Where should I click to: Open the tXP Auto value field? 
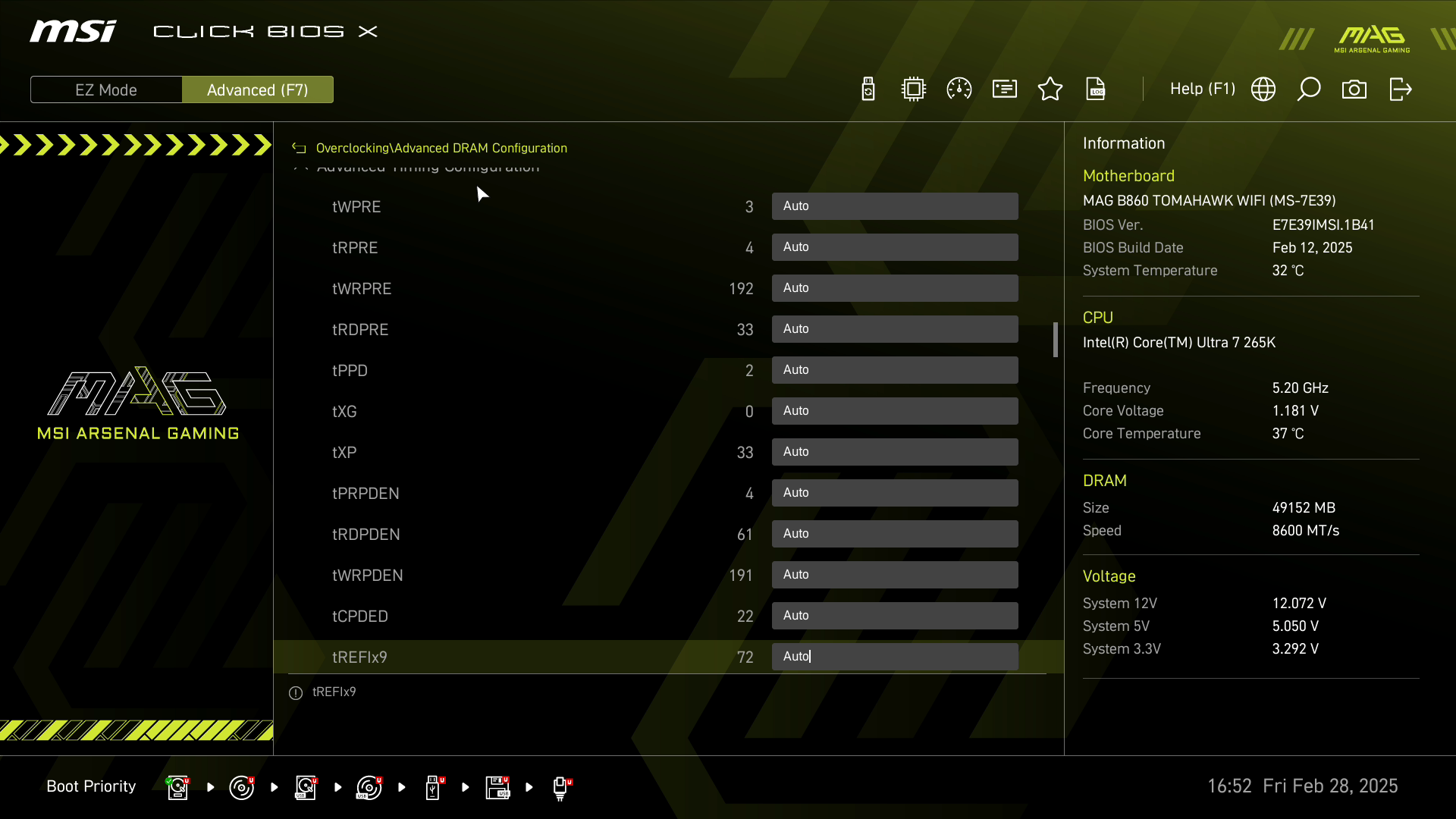pyautogui.click(x=895, y=452)
